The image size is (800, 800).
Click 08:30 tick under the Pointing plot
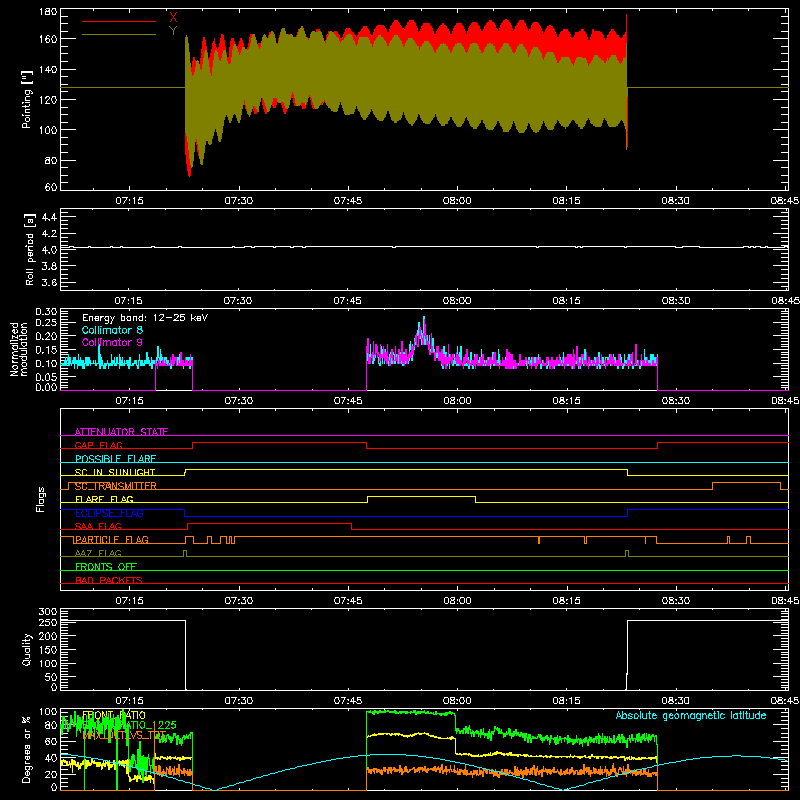tap(676, 201)
